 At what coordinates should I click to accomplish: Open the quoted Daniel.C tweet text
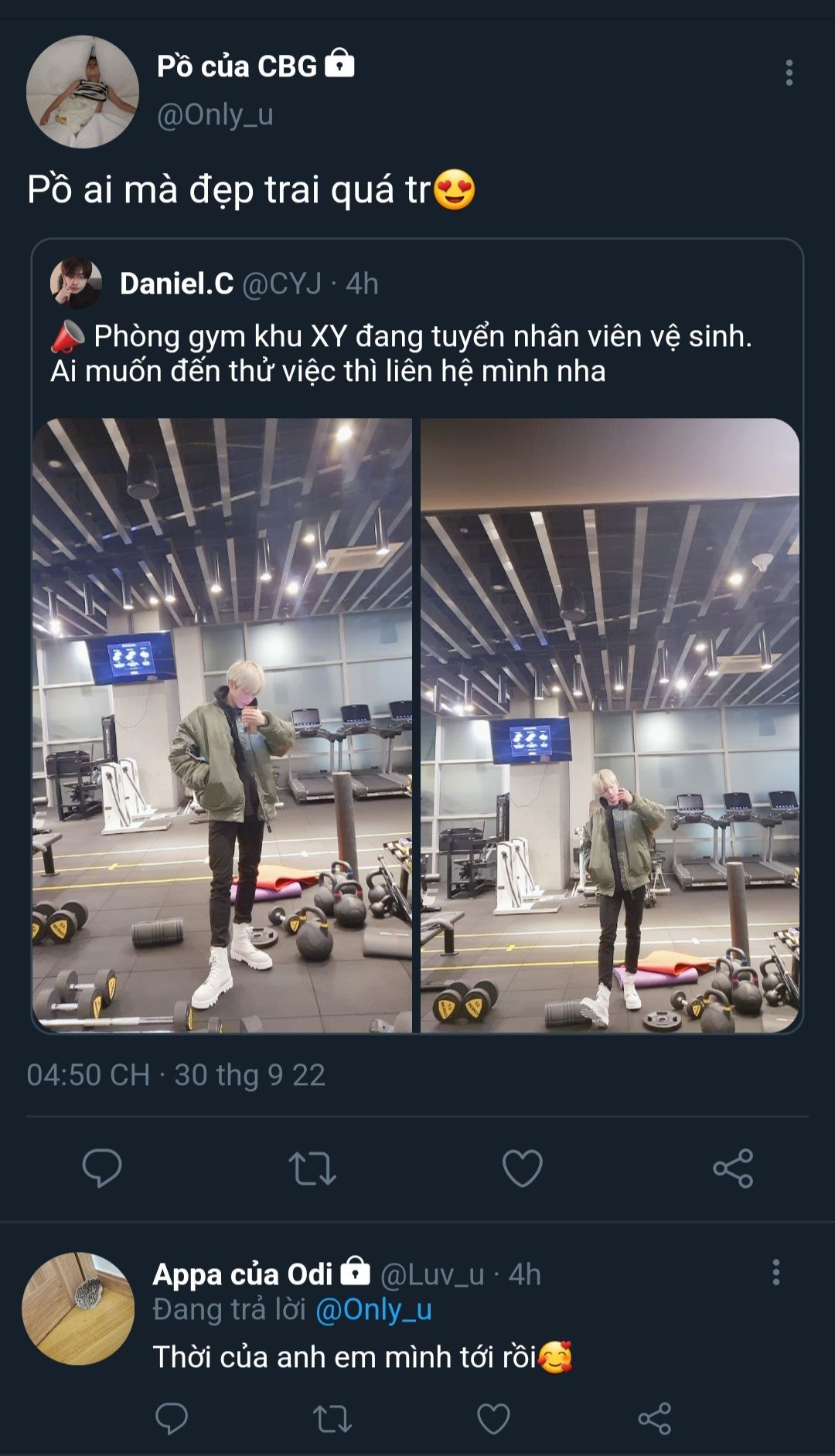pyautogui.click(x=401, y=354)
